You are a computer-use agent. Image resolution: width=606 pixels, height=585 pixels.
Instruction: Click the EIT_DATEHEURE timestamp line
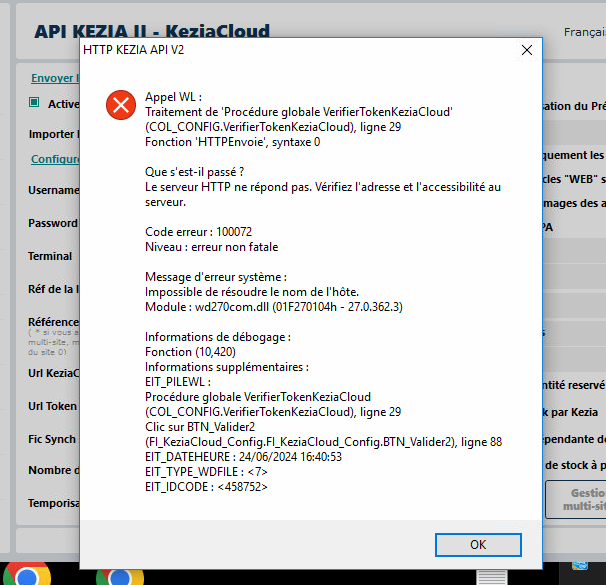point(244,456)
